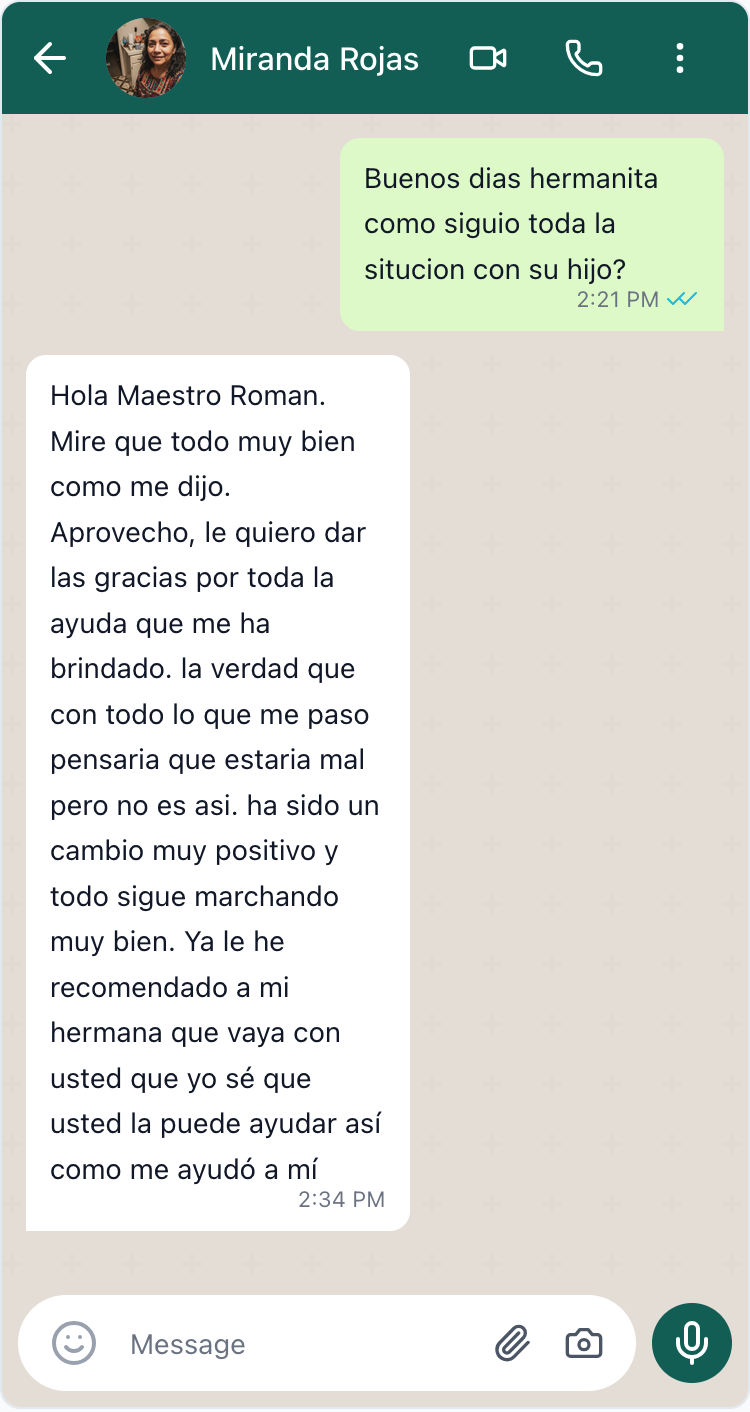Open the three-dot more options menu

click(x=680, y=59)
